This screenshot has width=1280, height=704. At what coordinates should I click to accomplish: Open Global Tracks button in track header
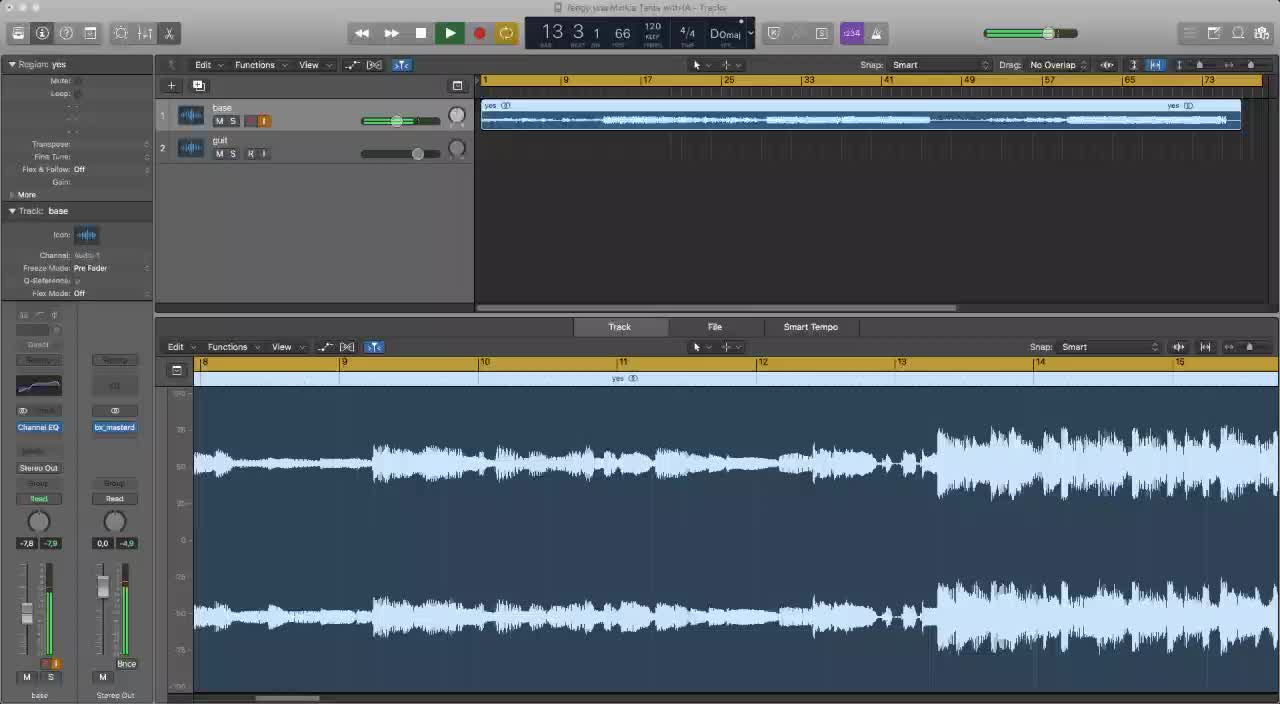(457, 86)
